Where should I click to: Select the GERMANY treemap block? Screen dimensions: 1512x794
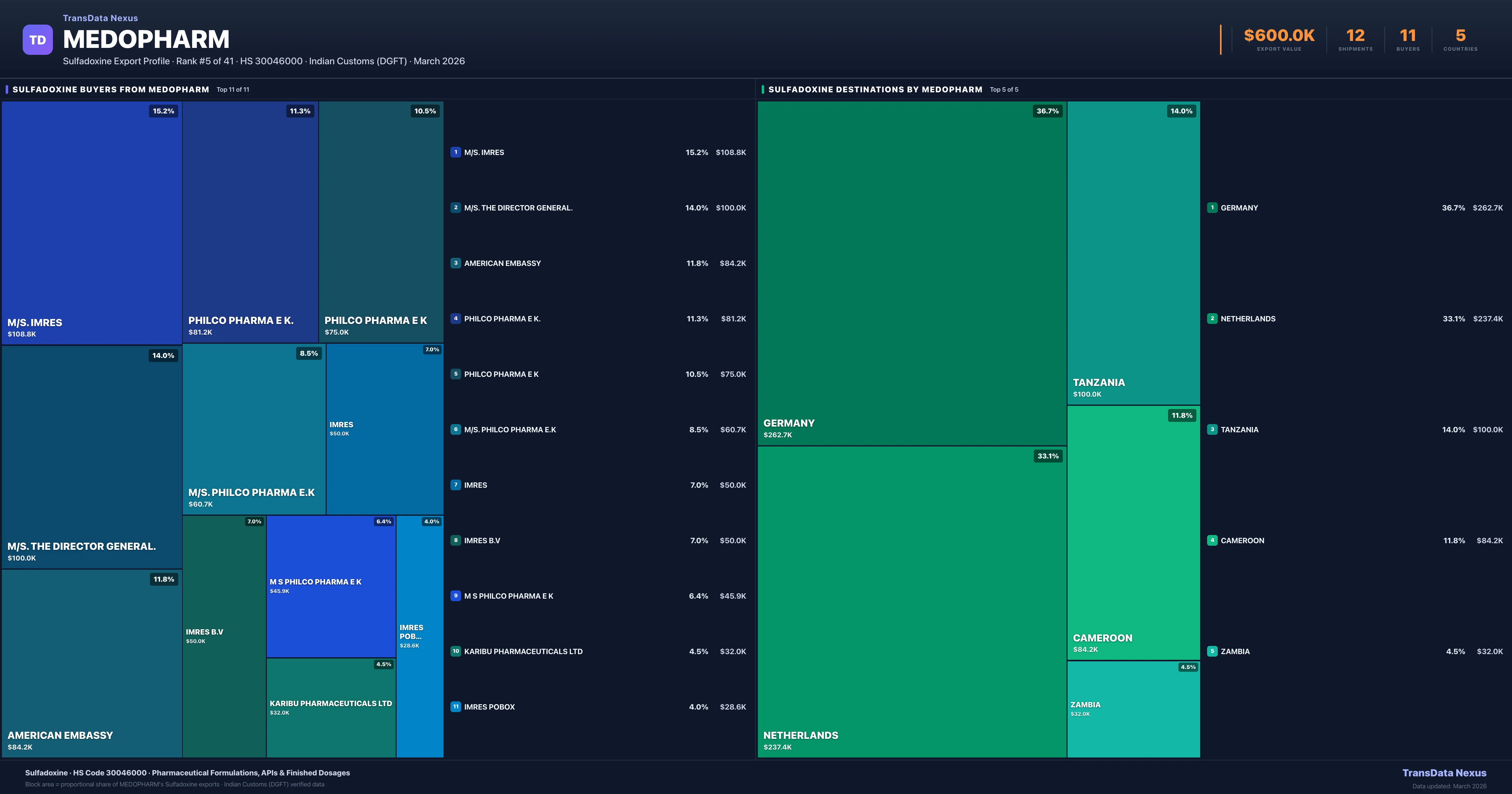[912, 273]
